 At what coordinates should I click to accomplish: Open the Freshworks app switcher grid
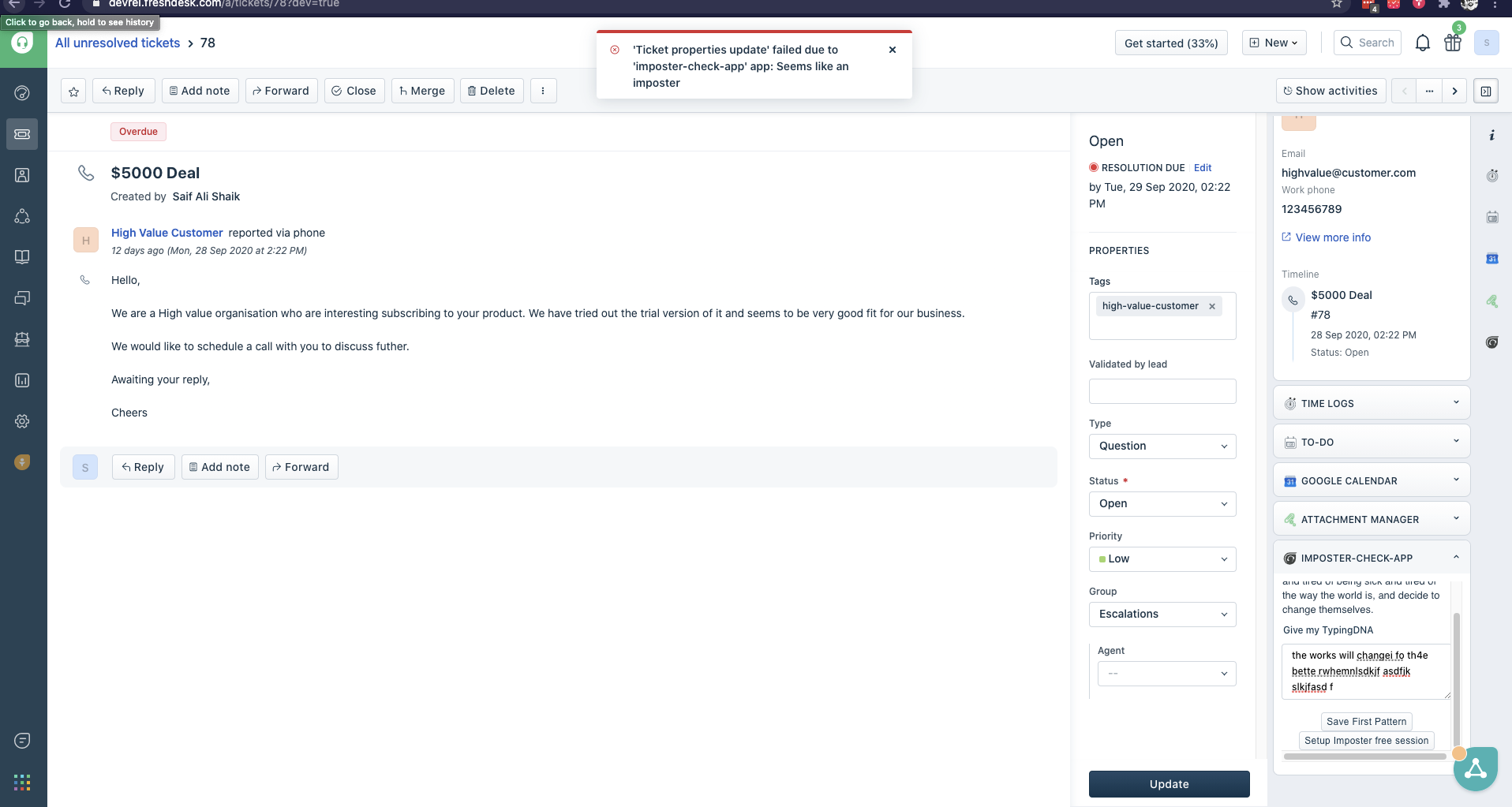(x=22, y=783)
